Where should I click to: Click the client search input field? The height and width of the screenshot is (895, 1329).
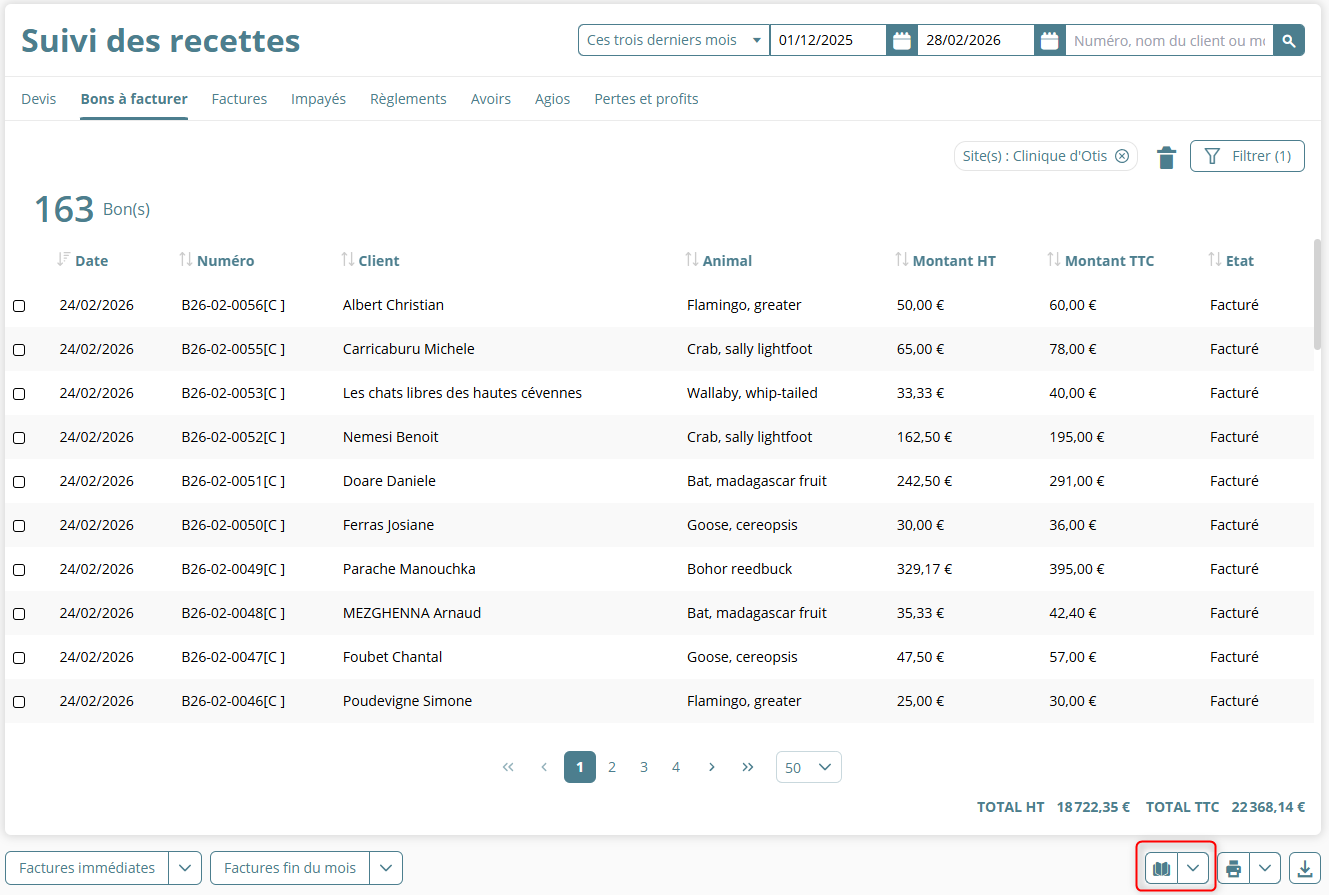coord(1168,41)
